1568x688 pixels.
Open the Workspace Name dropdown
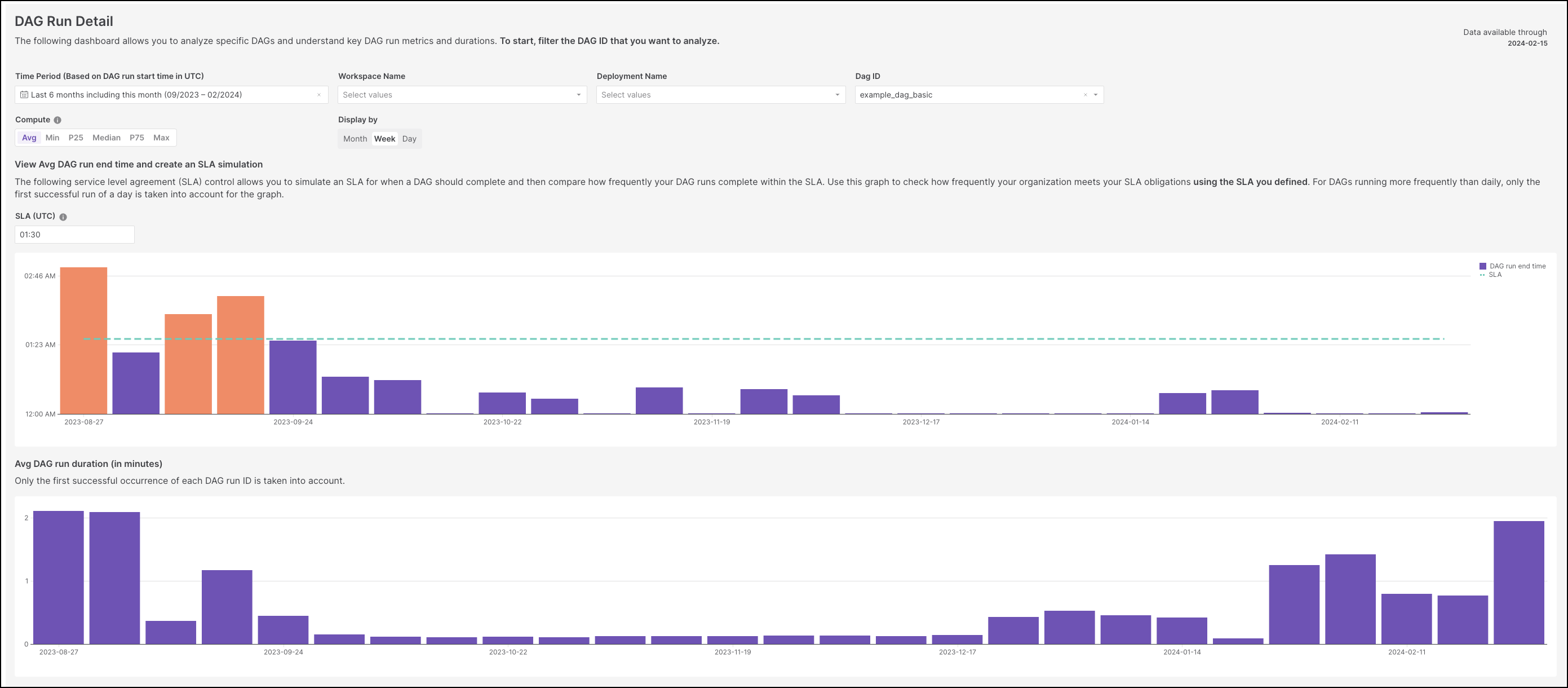461,94
